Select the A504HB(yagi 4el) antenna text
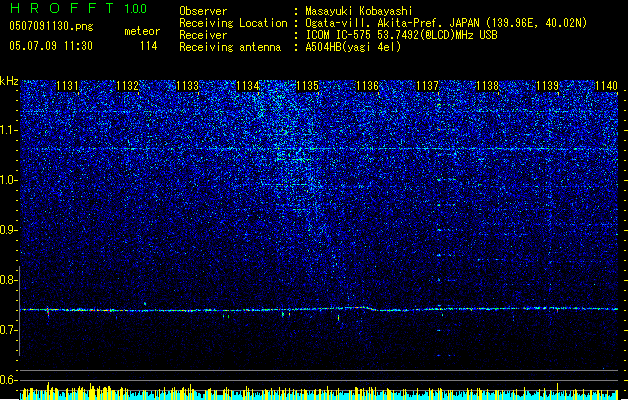 coord(353,47)
